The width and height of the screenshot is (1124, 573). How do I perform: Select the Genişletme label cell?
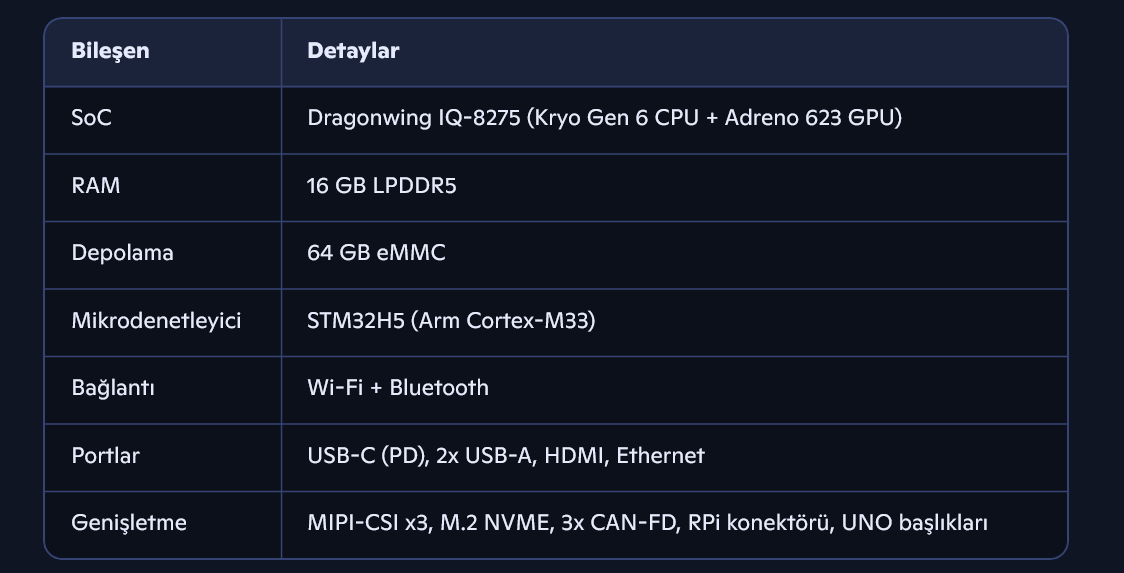tap(129, 523)
